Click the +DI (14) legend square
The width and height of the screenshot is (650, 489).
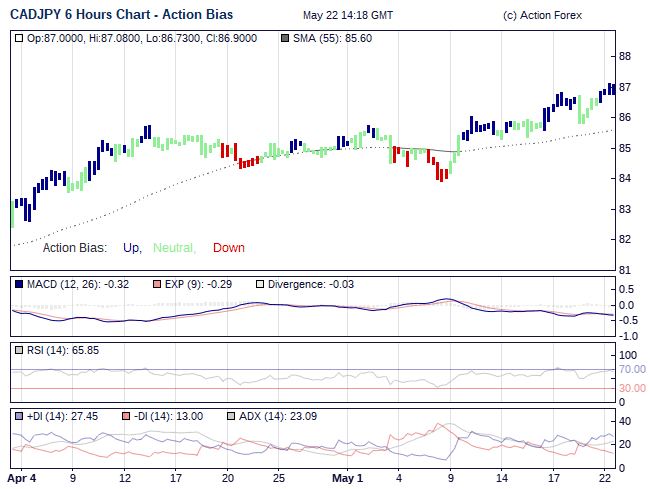coord(20,415)
